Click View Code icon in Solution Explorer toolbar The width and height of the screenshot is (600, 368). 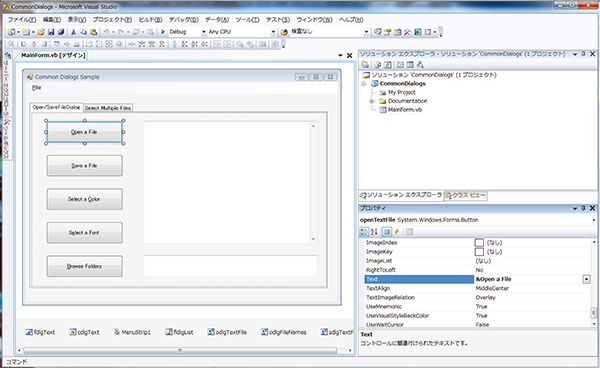pyautogui.click(x=400, y=65)
